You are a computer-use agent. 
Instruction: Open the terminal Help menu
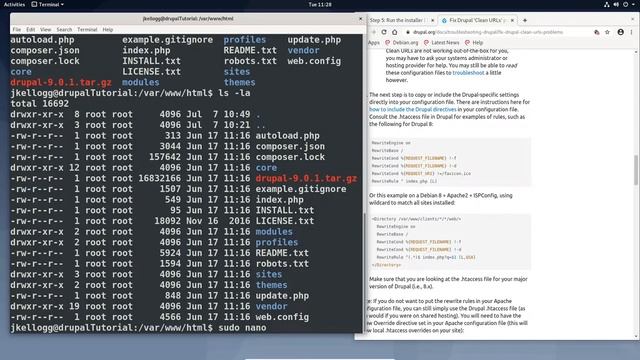pos(108,29)
